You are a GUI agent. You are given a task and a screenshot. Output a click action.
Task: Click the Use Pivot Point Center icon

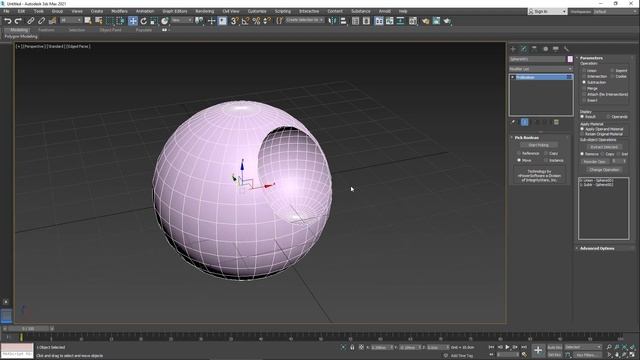click(x=200, y=21)
